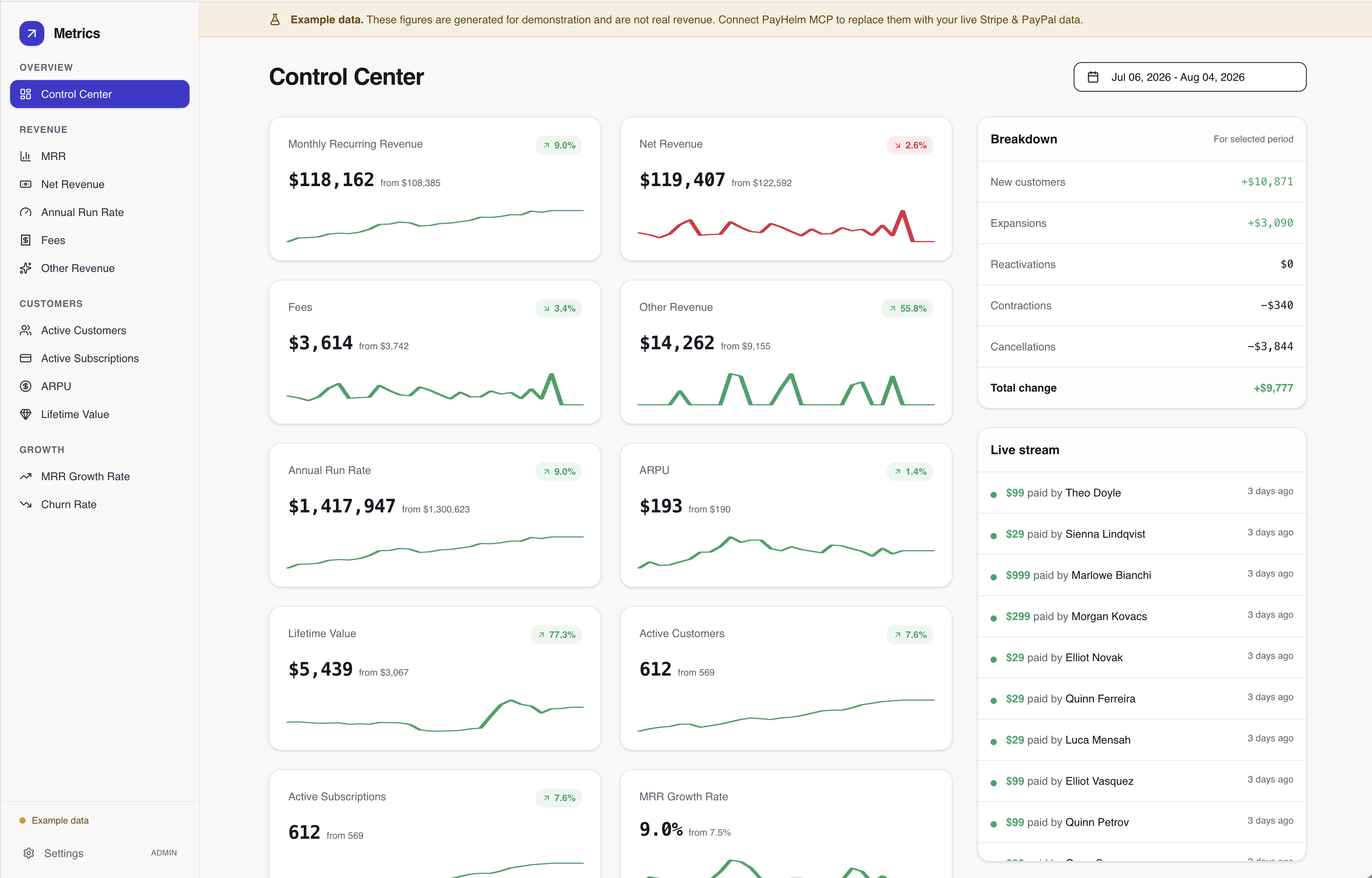Viewport: 1372px width, 878px height.
Task: Click the MRR Growth Rate trend icon
Action: tap(26, 476)
